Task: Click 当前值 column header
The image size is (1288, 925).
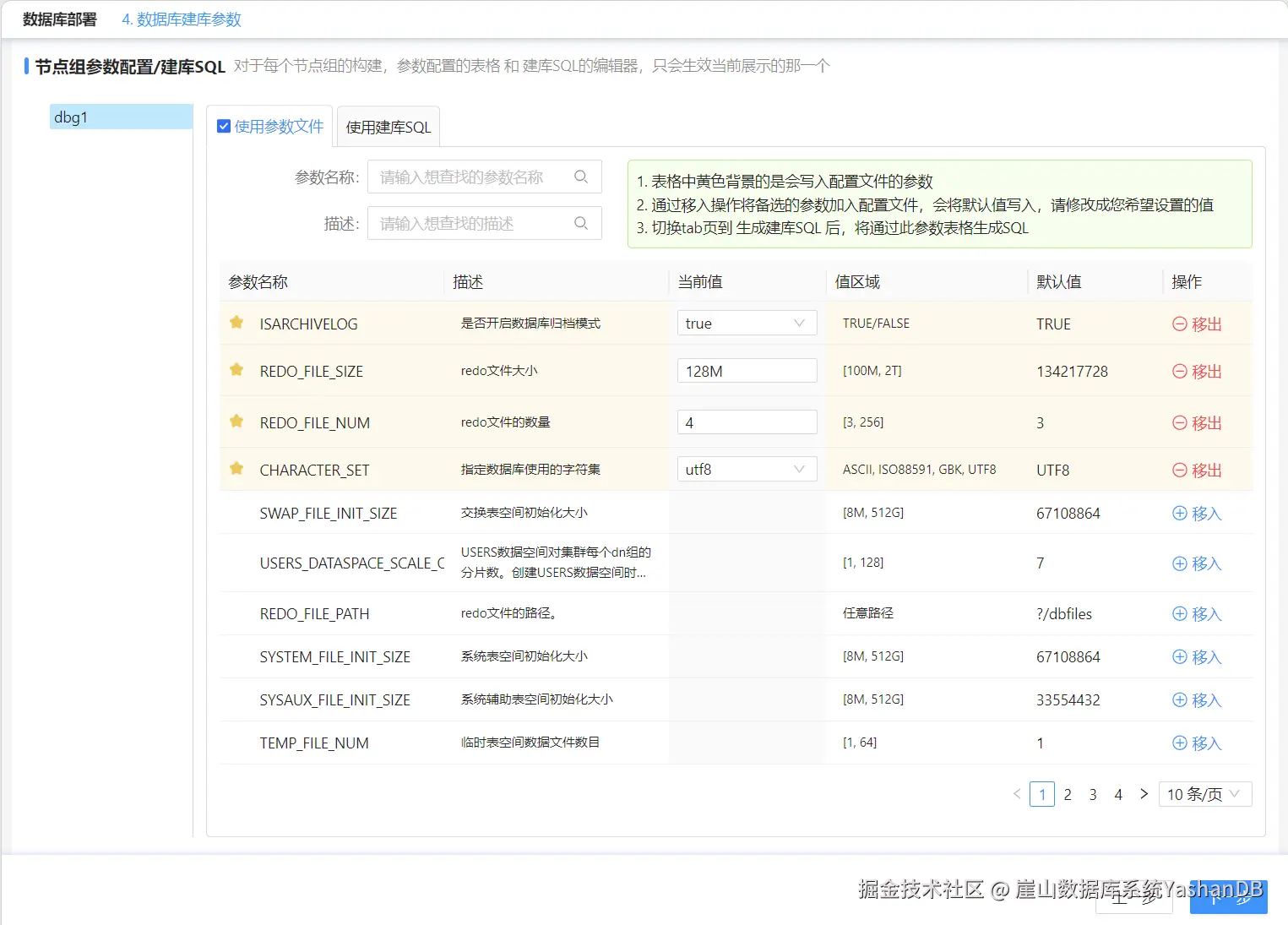Action: pyautogui.click(x=700, y=282)
